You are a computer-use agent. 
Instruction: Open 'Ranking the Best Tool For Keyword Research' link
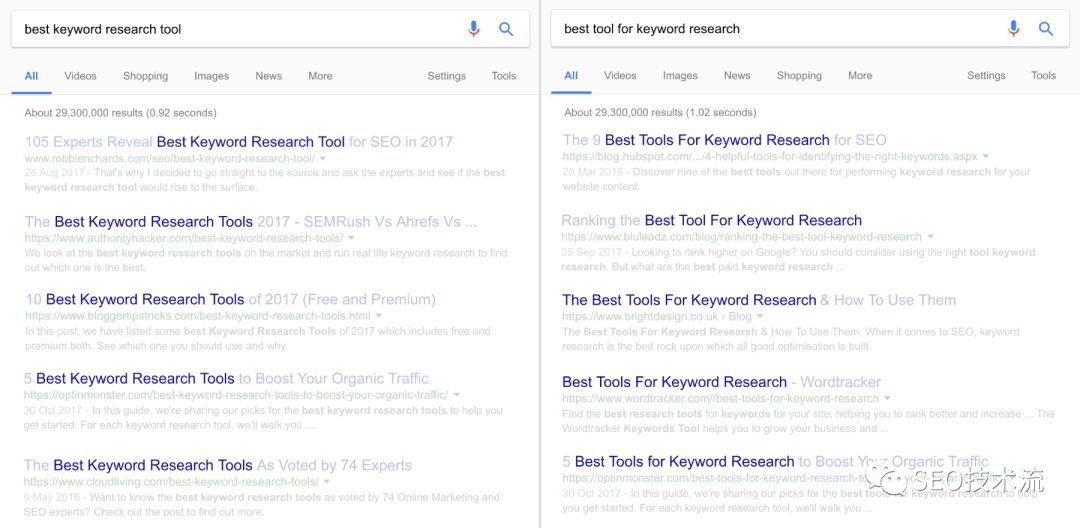711,220
